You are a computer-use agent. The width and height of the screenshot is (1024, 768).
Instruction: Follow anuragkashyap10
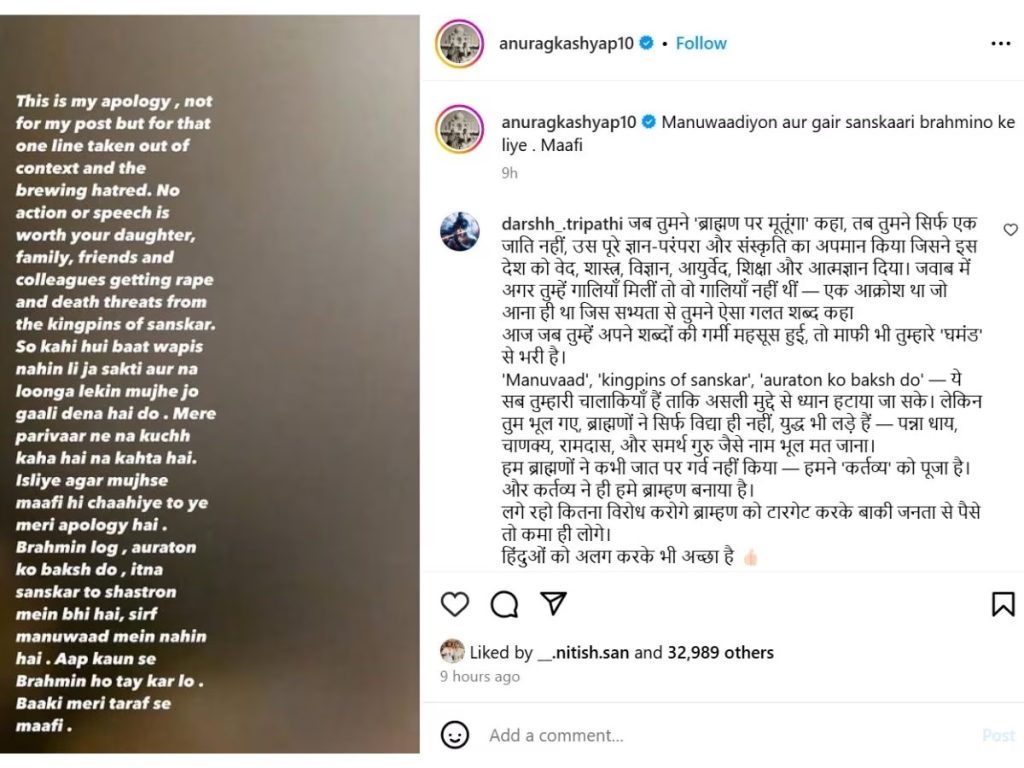701,43
